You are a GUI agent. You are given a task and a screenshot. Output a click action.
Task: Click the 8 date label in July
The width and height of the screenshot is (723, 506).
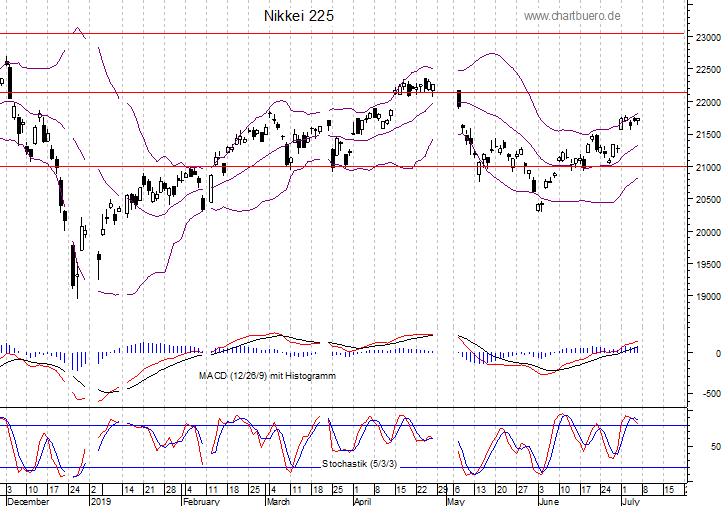646,490
